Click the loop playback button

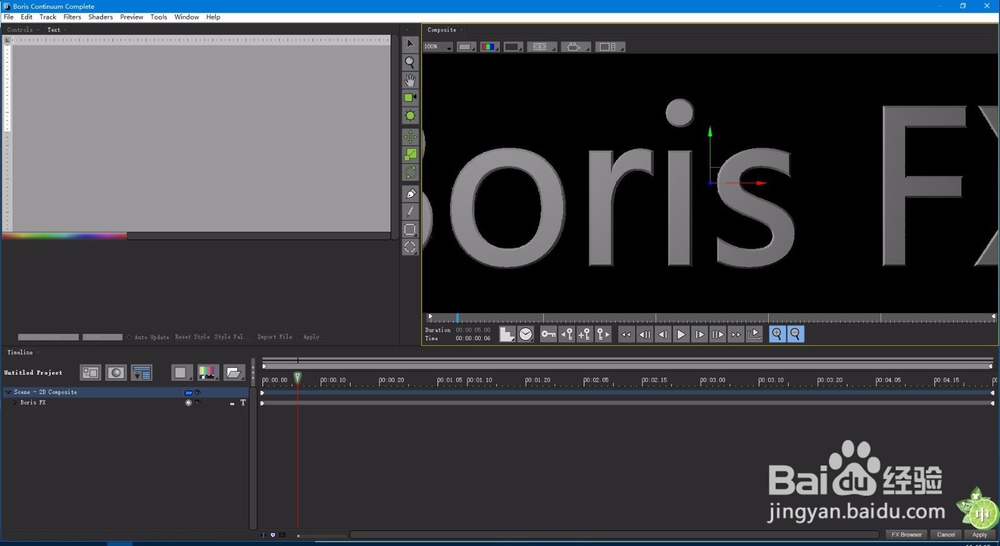[754, 334]
